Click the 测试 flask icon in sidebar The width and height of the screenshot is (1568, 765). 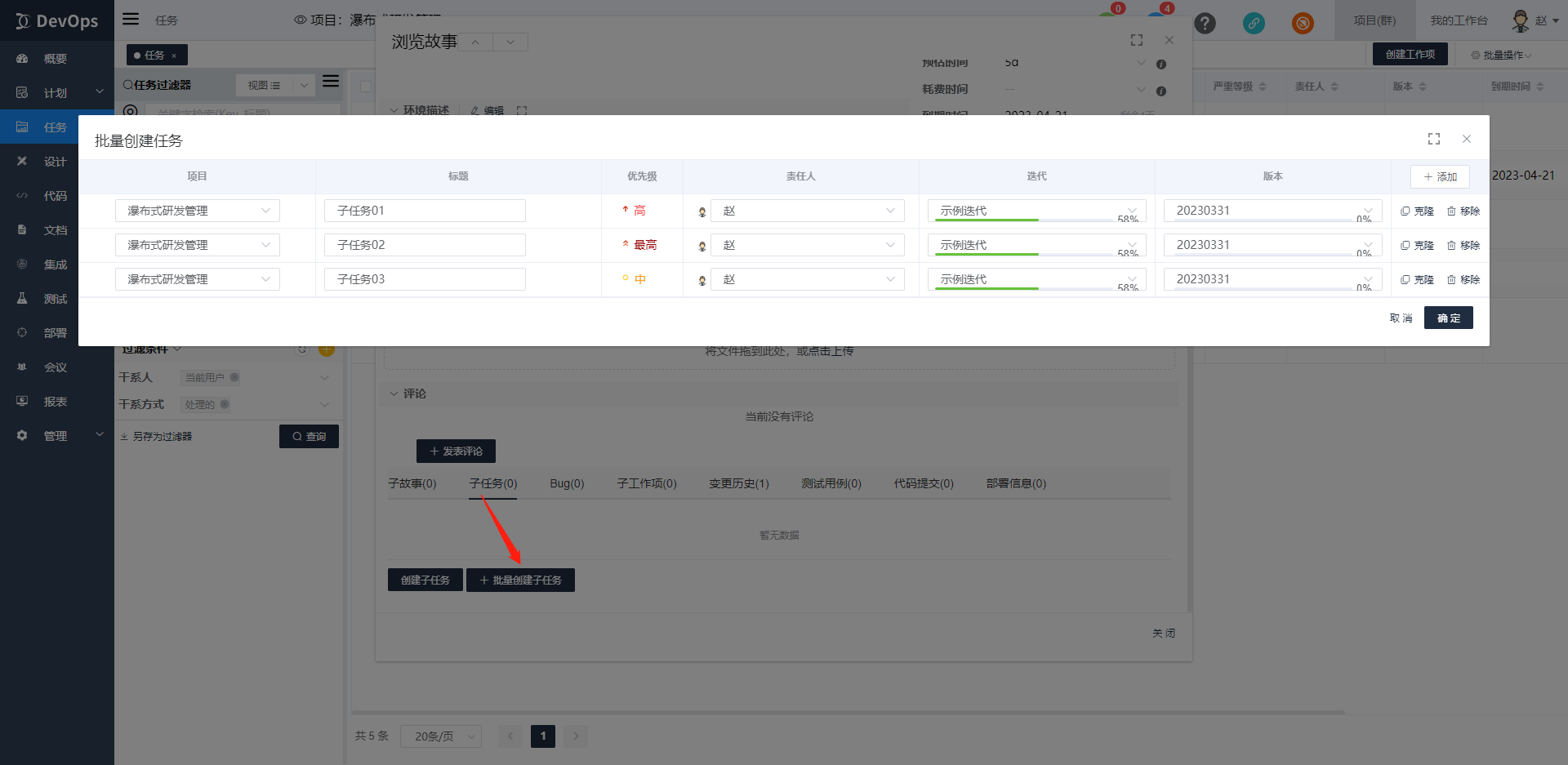click(x=22, y=299)
